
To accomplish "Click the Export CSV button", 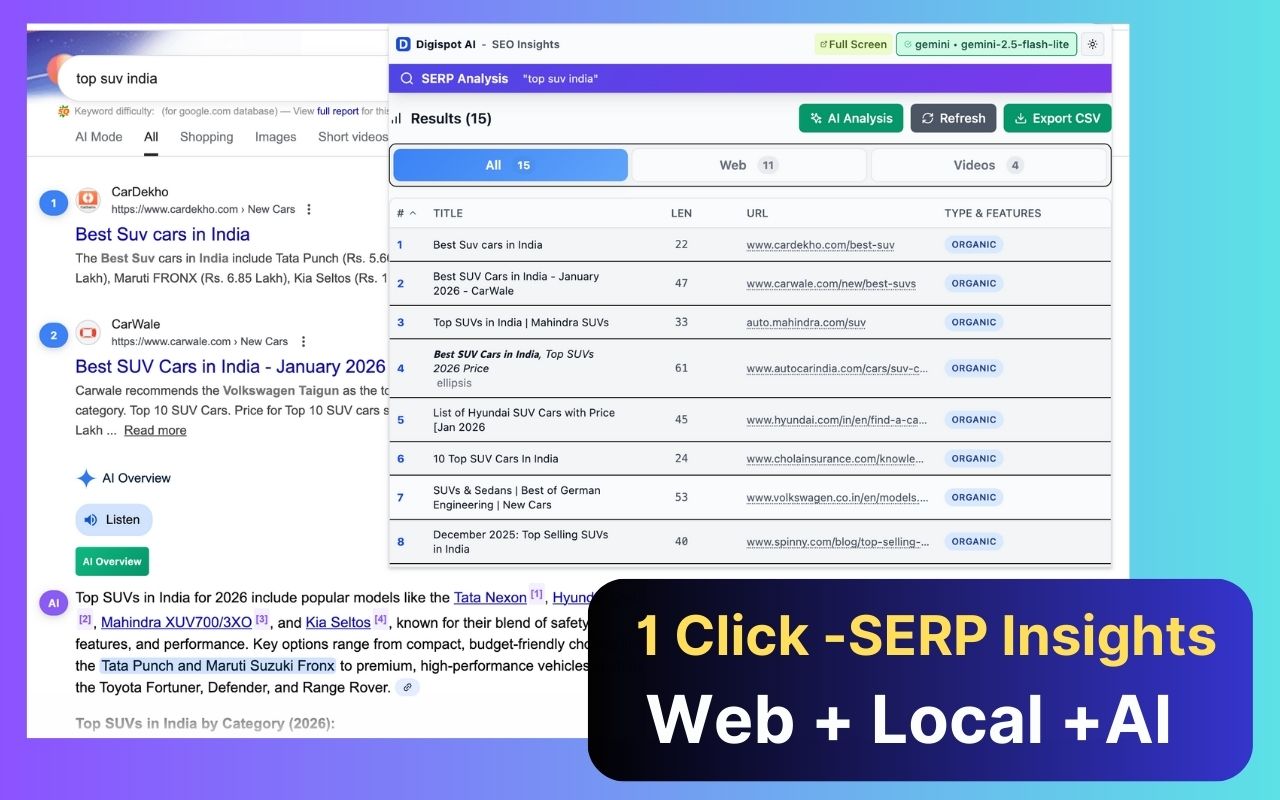I will point(1057,118).
